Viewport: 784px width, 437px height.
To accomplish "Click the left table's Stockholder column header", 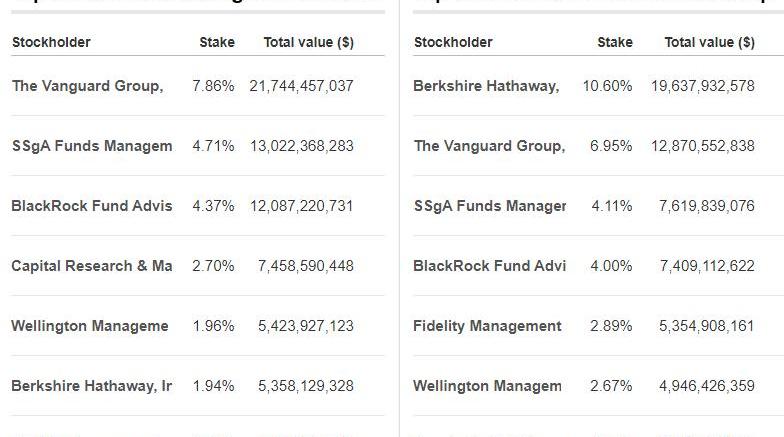I will tap(51, 42).
